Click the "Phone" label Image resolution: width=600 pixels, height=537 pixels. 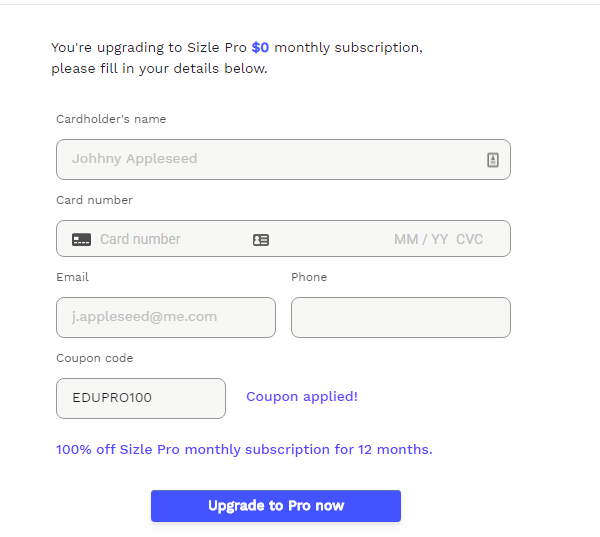[x=309, y=277]
